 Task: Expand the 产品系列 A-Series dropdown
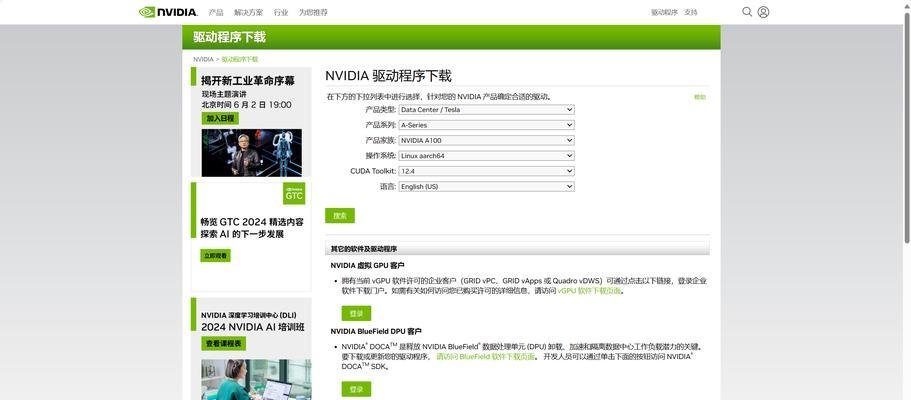tap(486, 125)
